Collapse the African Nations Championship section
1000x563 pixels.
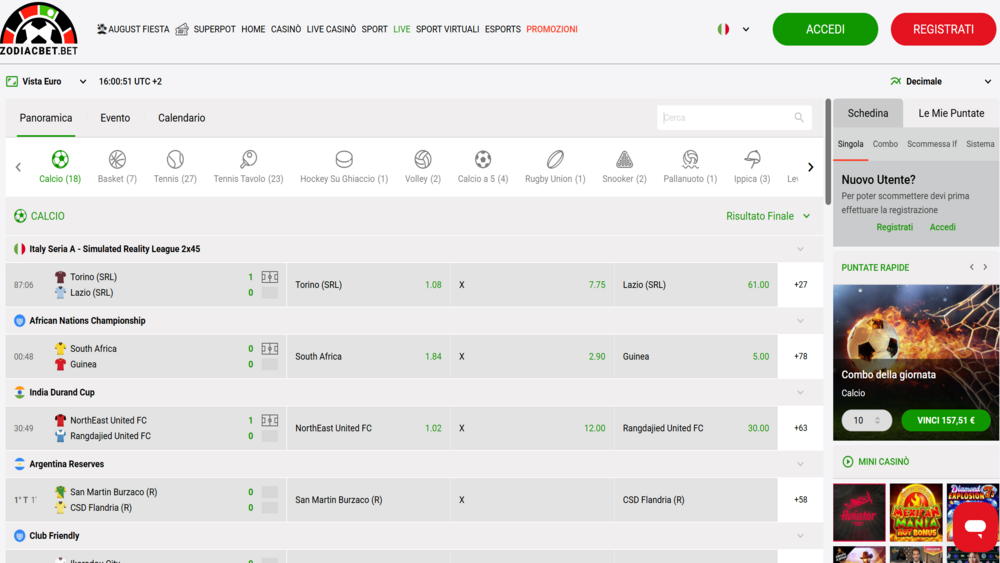click(800, 321)
